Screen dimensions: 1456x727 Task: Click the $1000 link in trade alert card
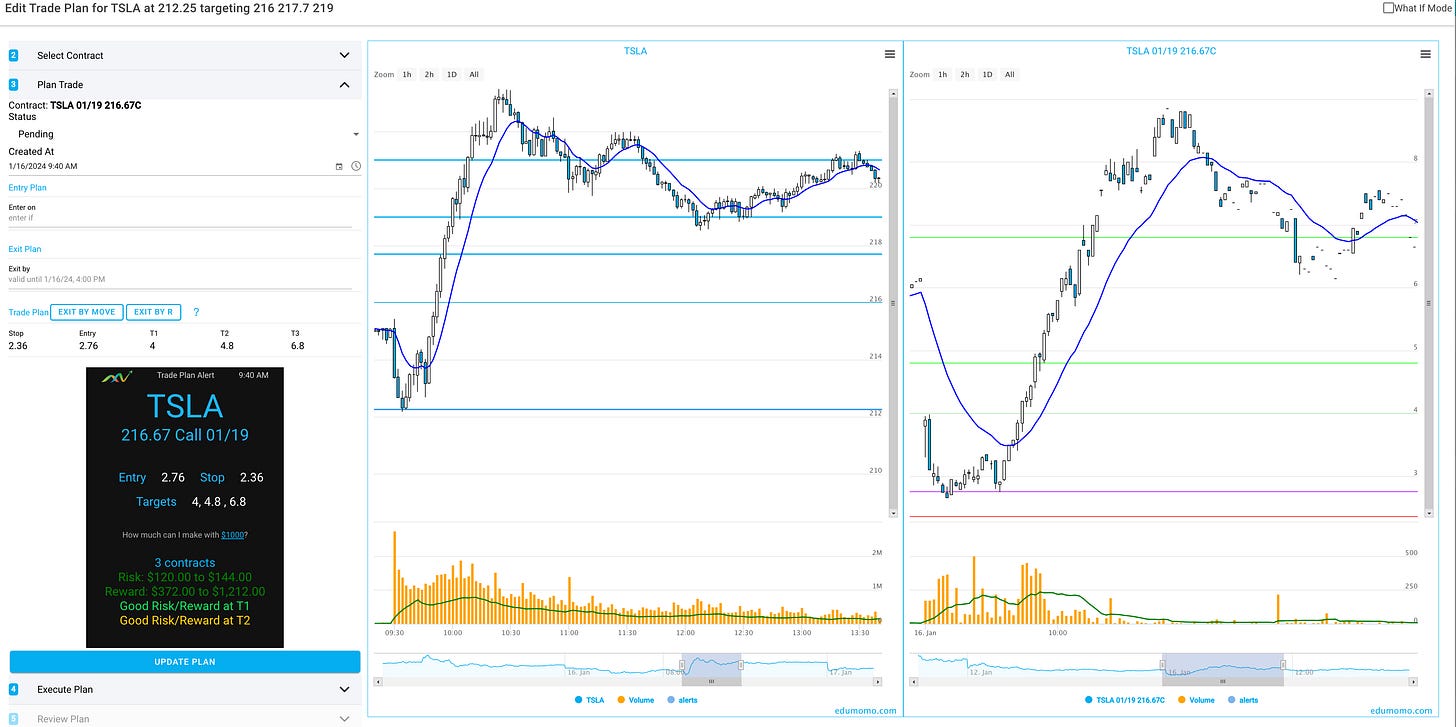click(233, 535)
